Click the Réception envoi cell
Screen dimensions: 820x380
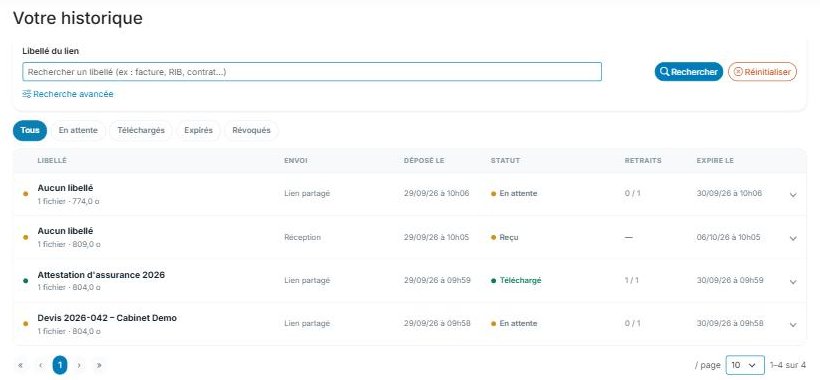tap(302, 237)
